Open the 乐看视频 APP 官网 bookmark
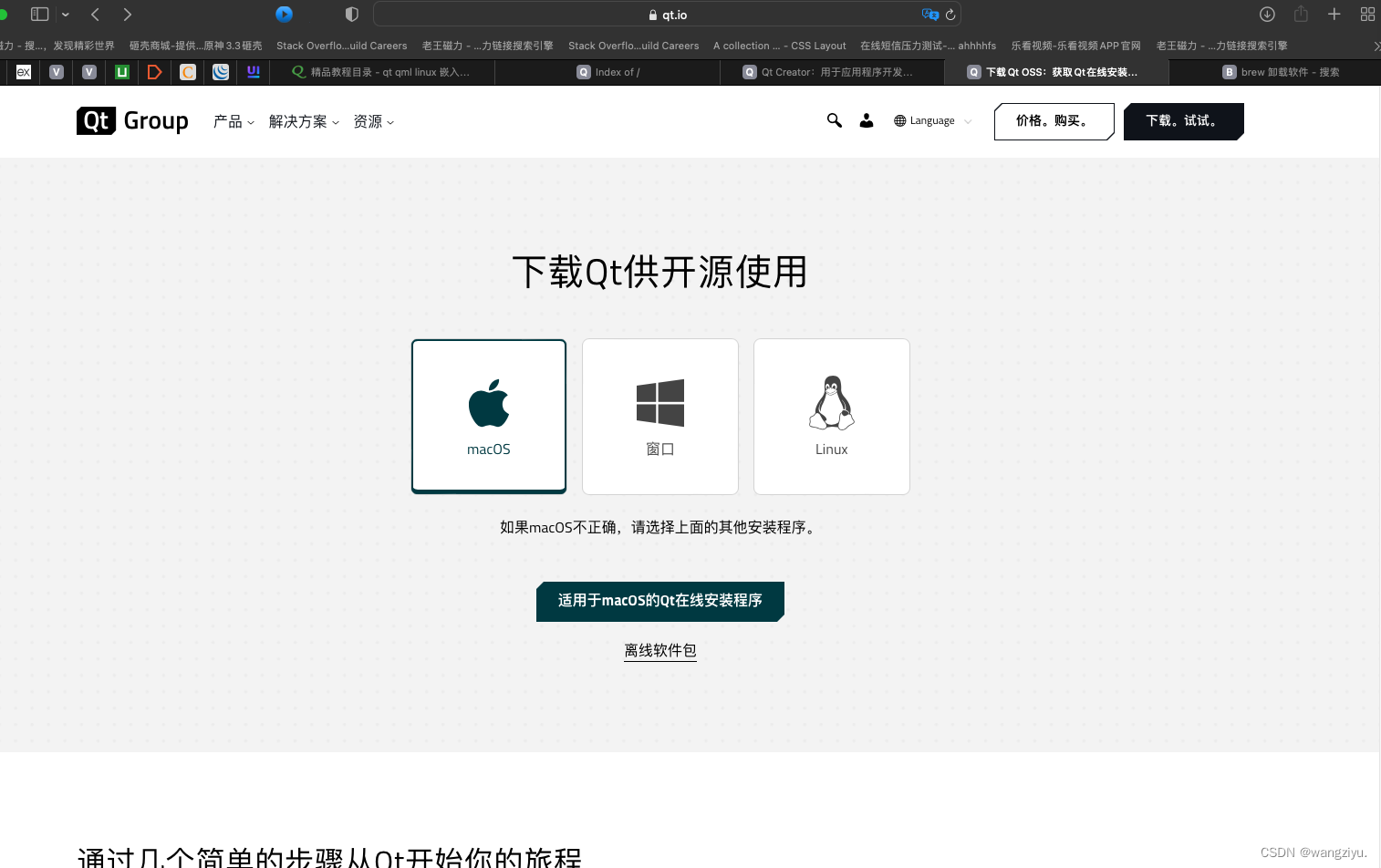The height and width of the screenshot is (868, 1381). [1076, 46]
